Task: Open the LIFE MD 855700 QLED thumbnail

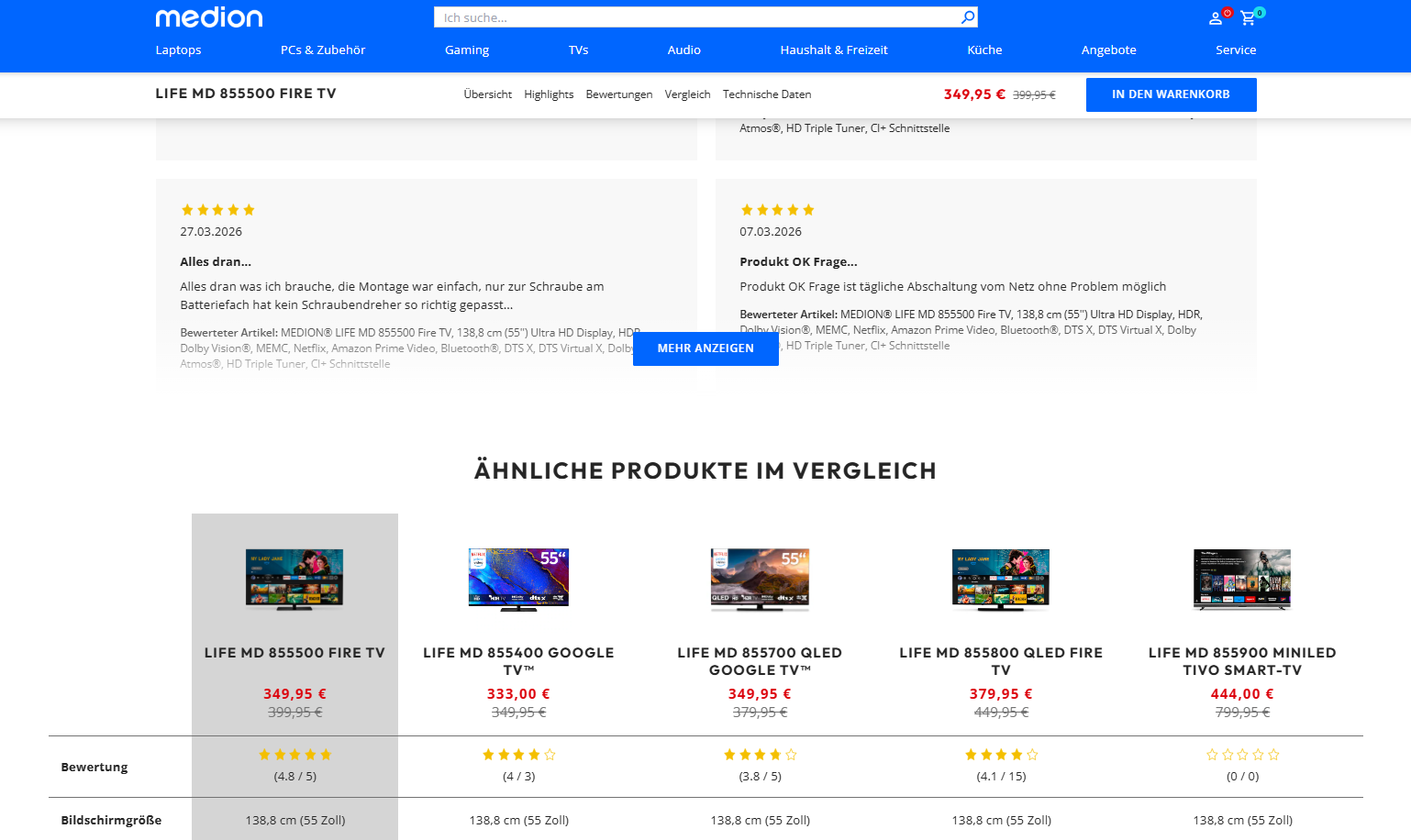Action: pos(760,580)
